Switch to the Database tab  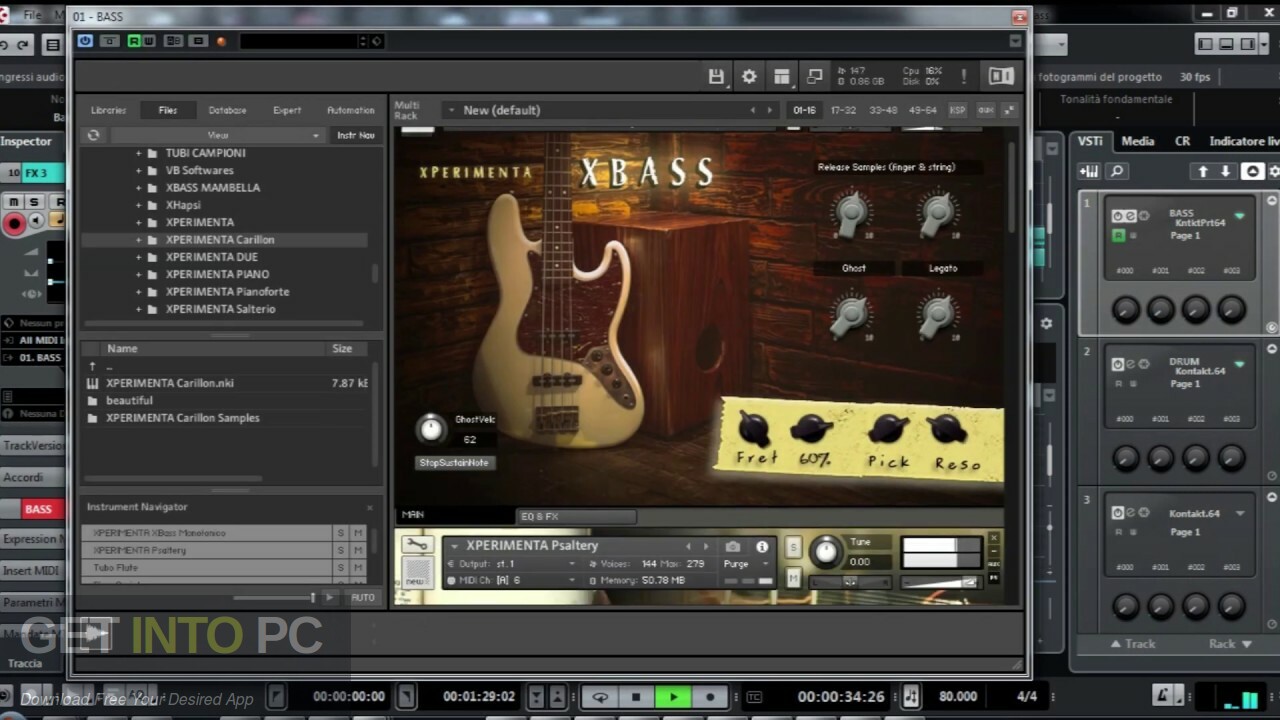click(227, 110)
